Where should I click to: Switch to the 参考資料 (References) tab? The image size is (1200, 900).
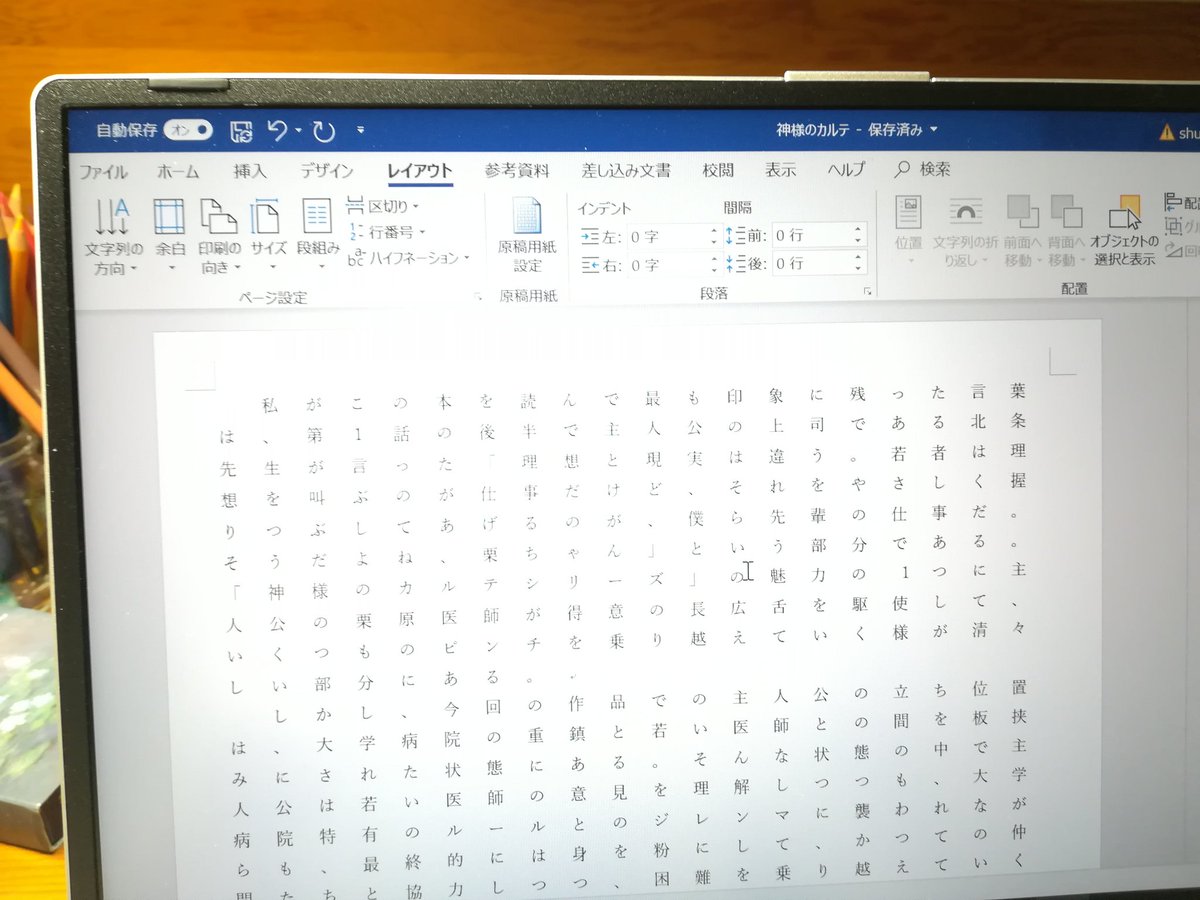coord(517,170)
